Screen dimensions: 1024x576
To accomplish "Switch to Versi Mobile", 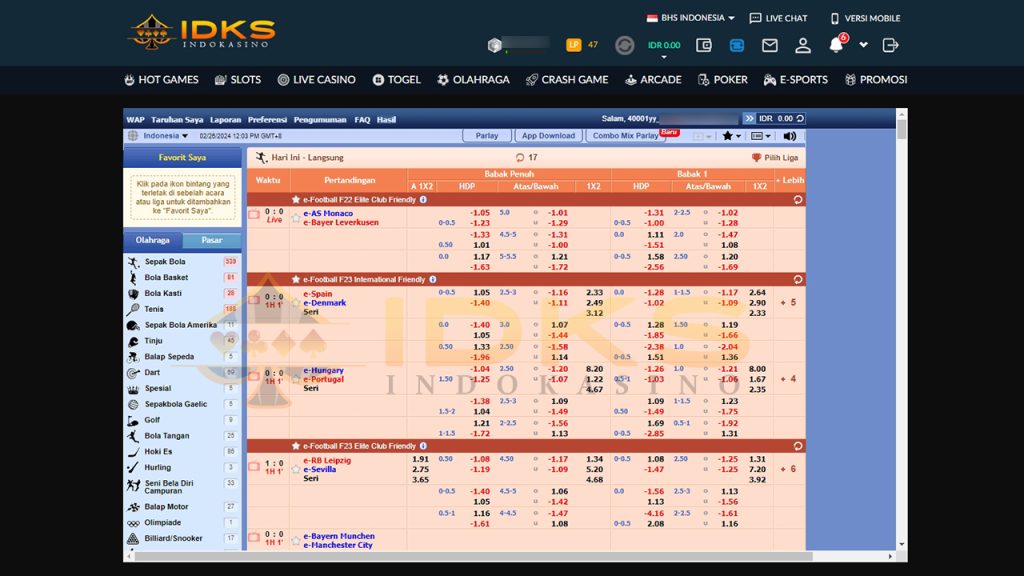I will [x=865, y=18].
